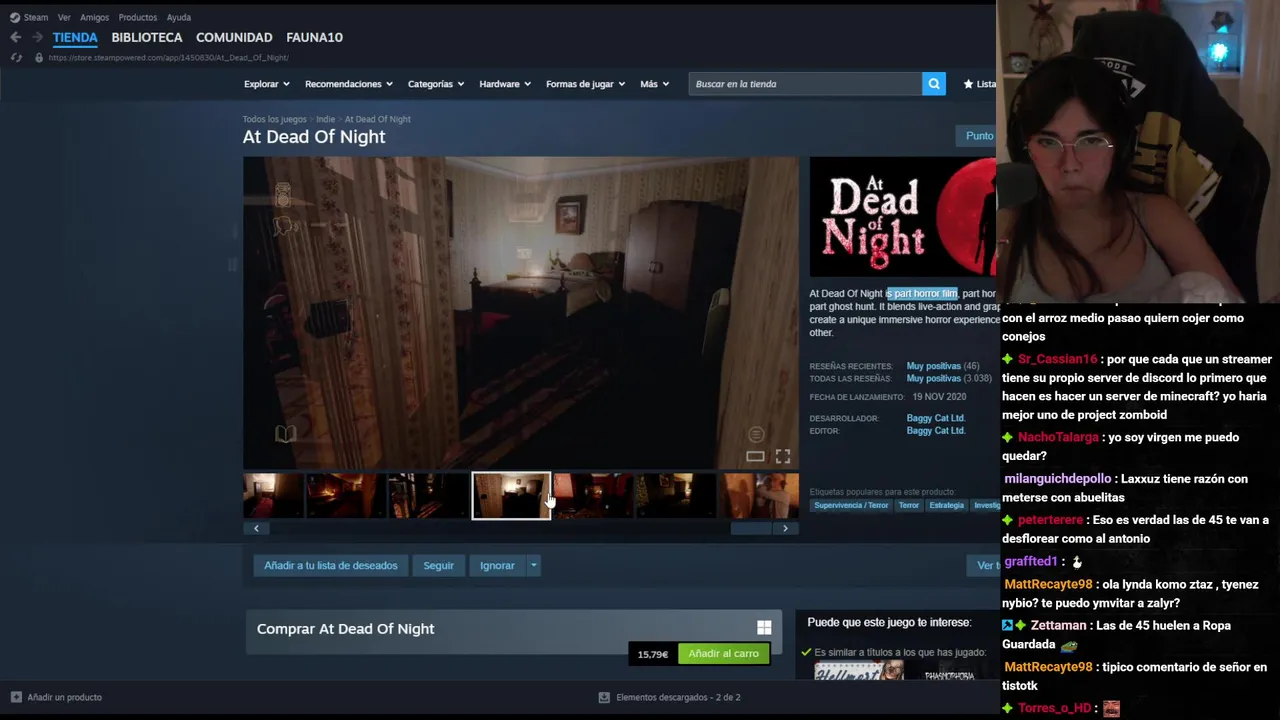Click the theater mode rectangle icon
This screenshot has height=720, width=1280.
click(x=755, y=456)
